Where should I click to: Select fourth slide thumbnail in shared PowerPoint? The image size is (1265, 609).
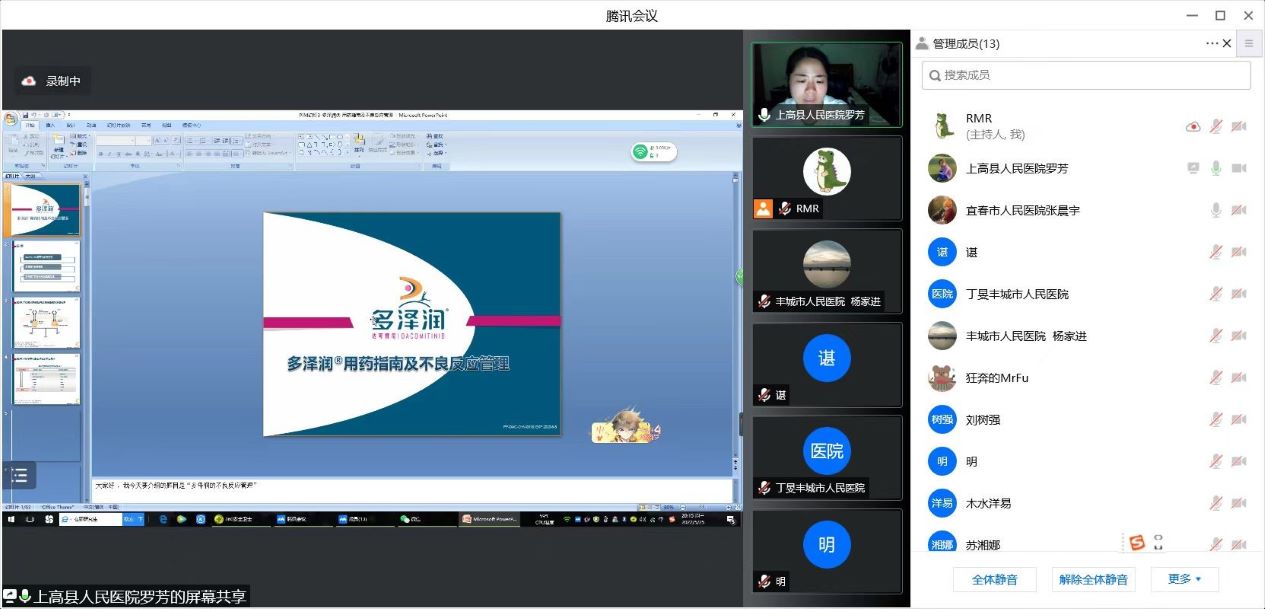click(x=46, y=379)
